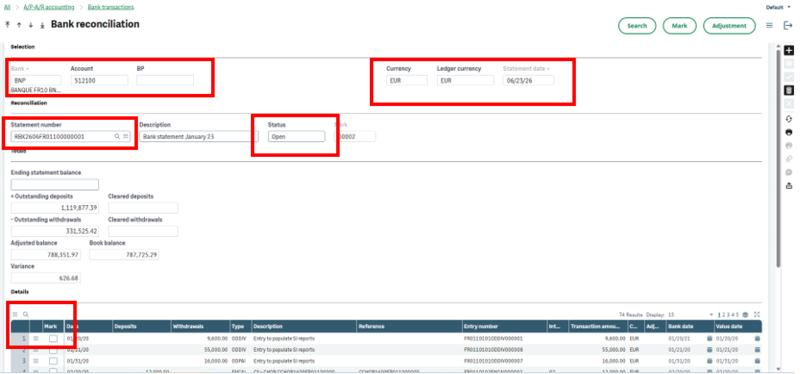Sort by the Type column header

pos(241,327)
